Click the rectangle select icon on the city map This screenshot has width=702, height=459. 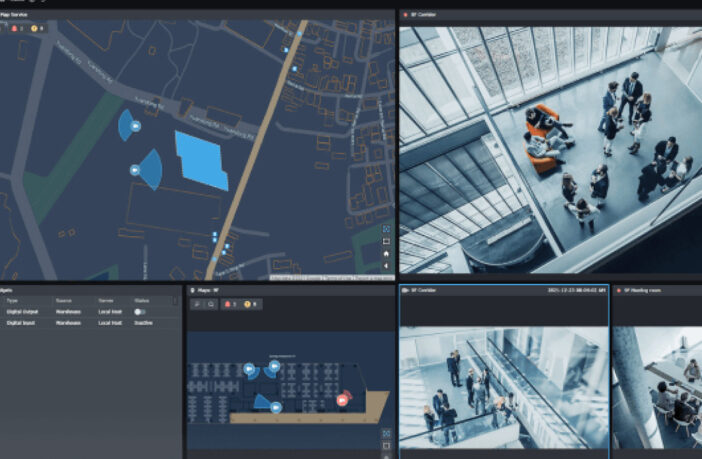(386, 241)
